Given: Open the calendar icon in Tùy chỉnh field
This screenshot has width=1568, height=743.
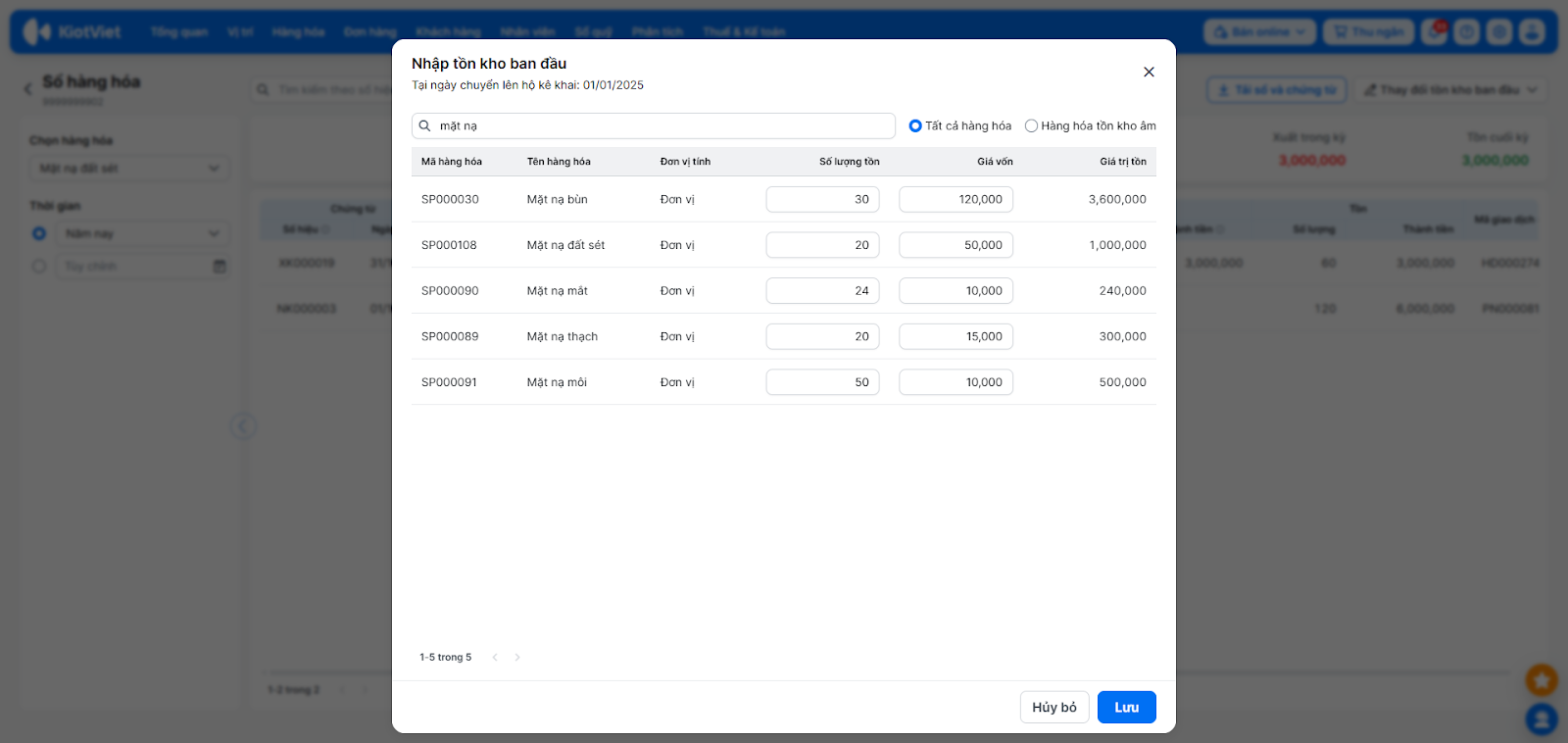Looking at the screenshot, I should click(x=220, y=267).
